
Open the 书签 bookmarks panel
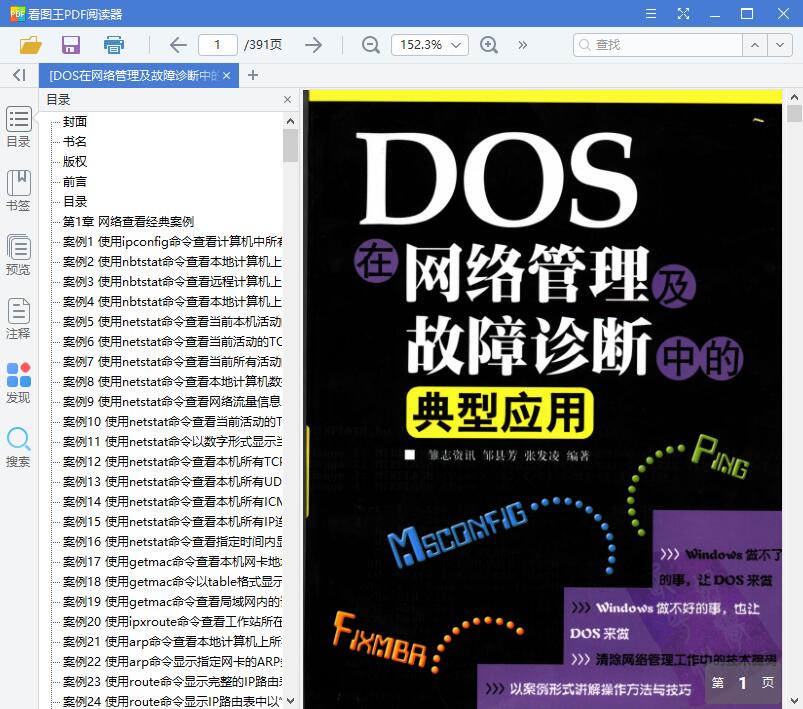[18, 191]
